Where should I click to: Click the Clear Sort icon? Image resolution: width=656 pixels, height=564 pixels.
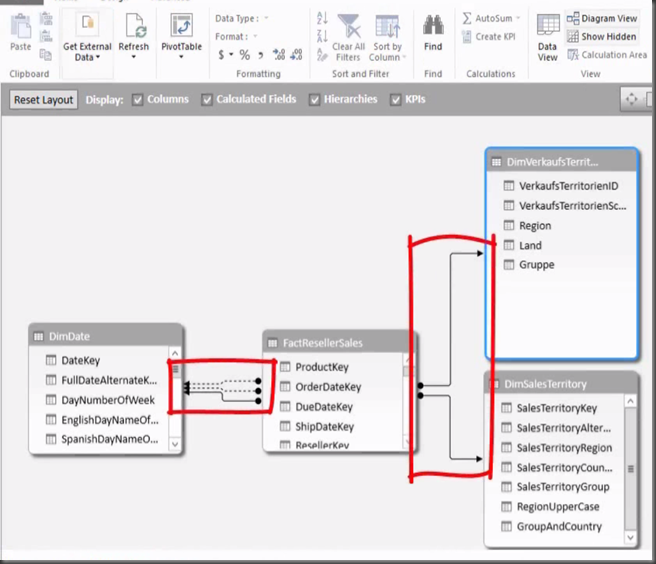[322, 54]
